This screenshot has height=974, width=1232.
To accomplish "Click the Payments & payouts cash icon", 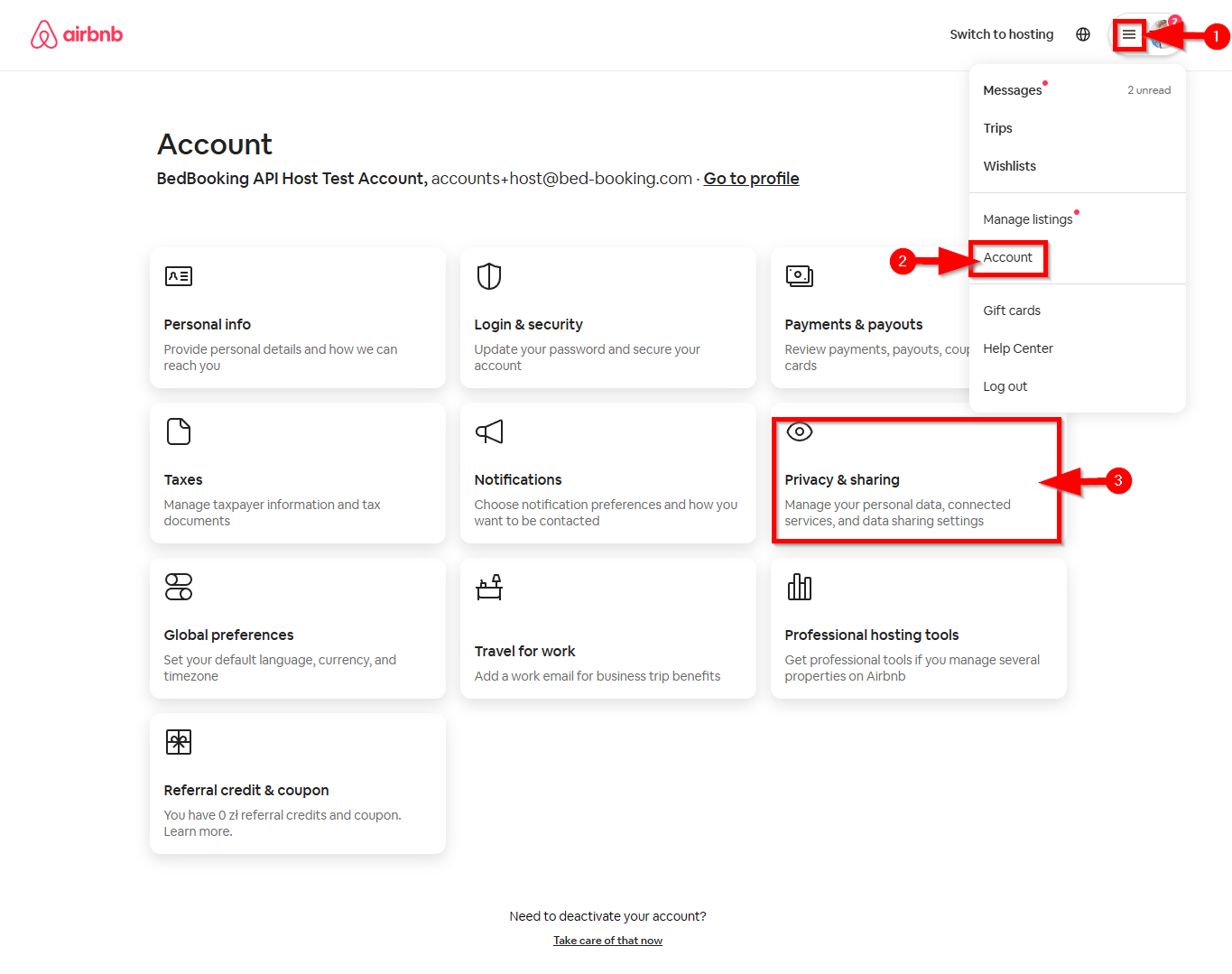I will (800, 276).
